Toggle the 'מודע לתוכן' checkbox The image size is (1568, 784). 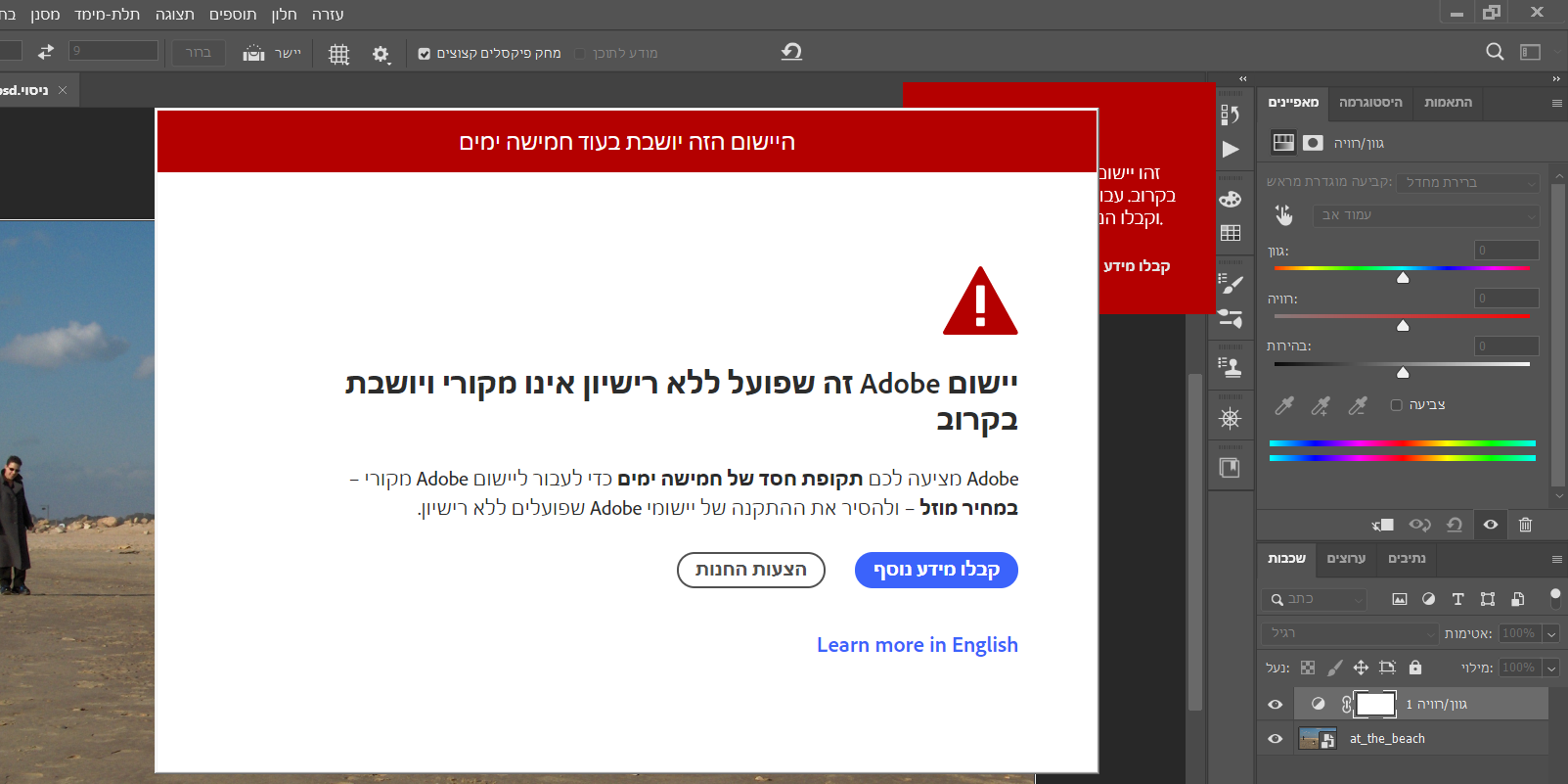click(x=579, y=54)
